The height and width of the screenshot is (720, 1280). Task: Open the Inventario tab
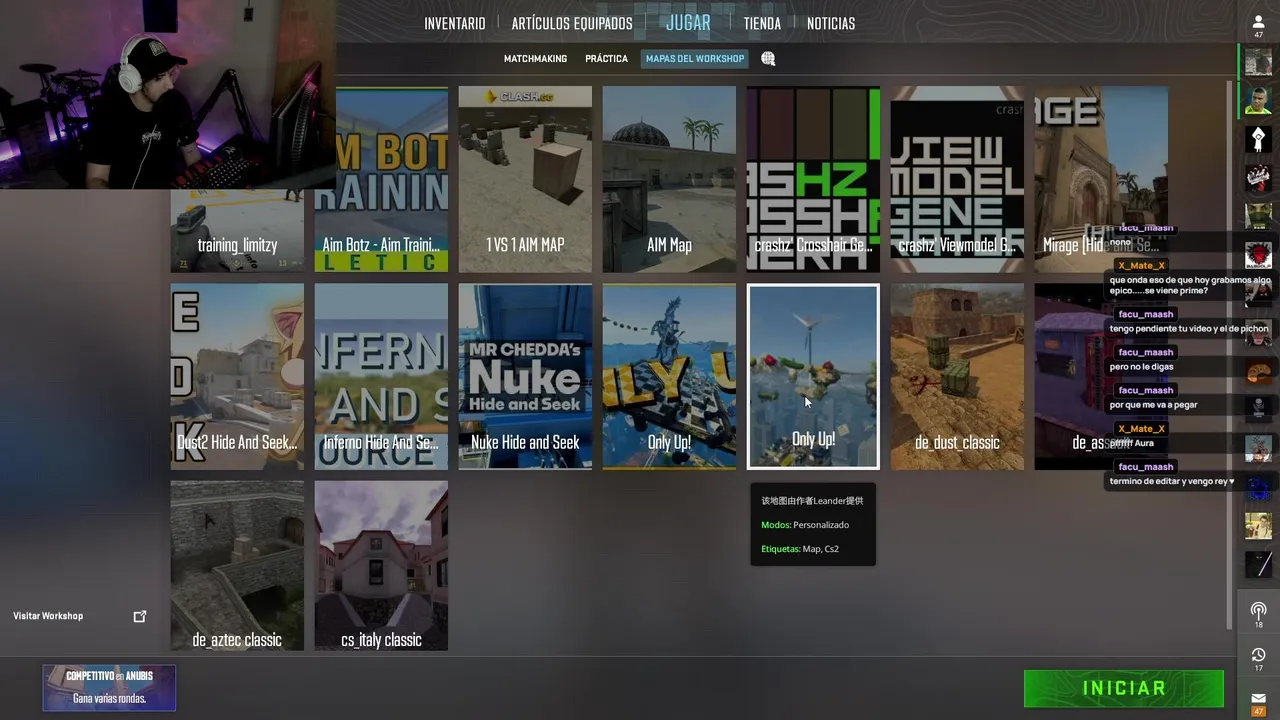455,24
